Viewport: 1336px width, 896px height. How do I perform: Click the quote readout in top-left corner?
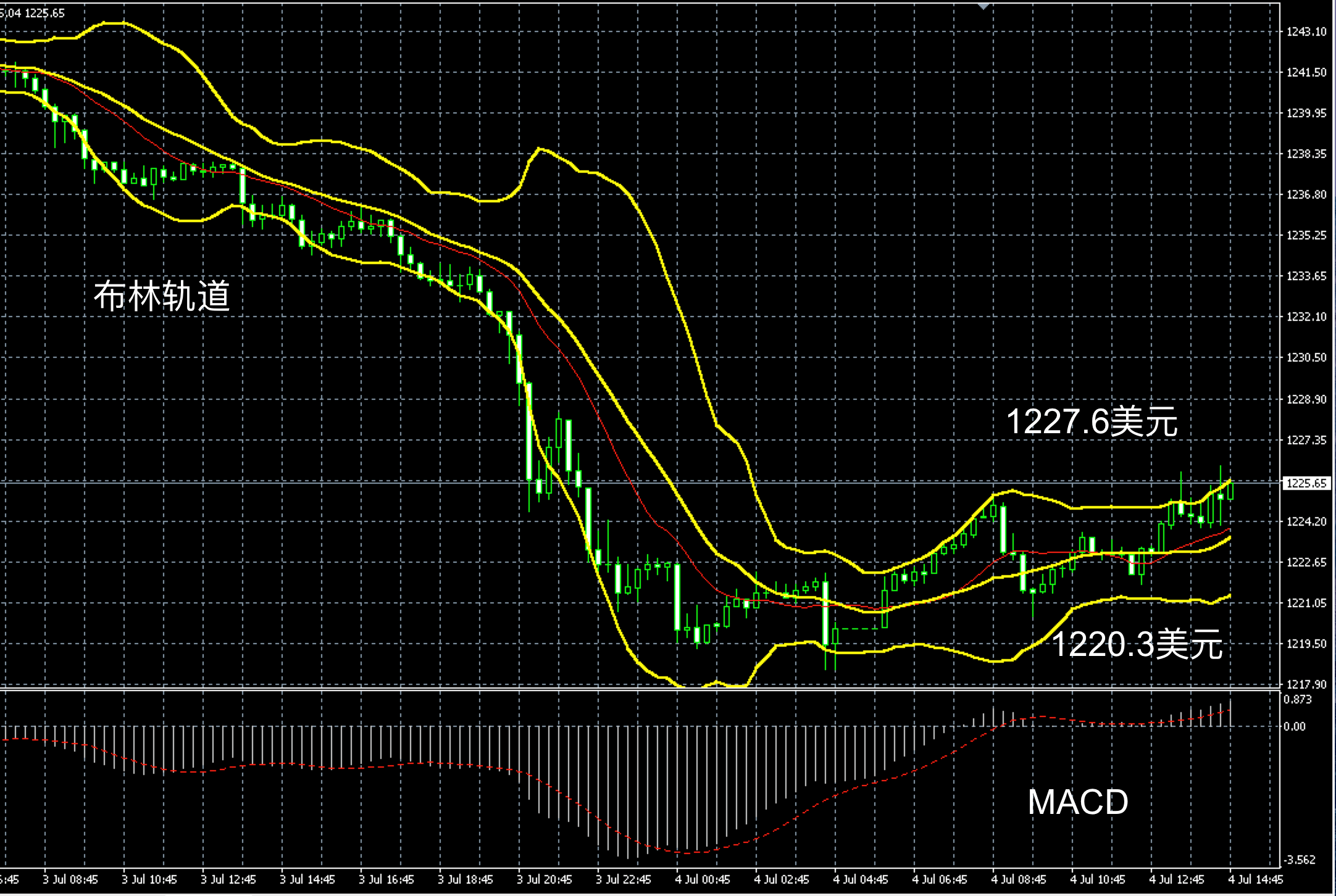[x=32, y=13]
